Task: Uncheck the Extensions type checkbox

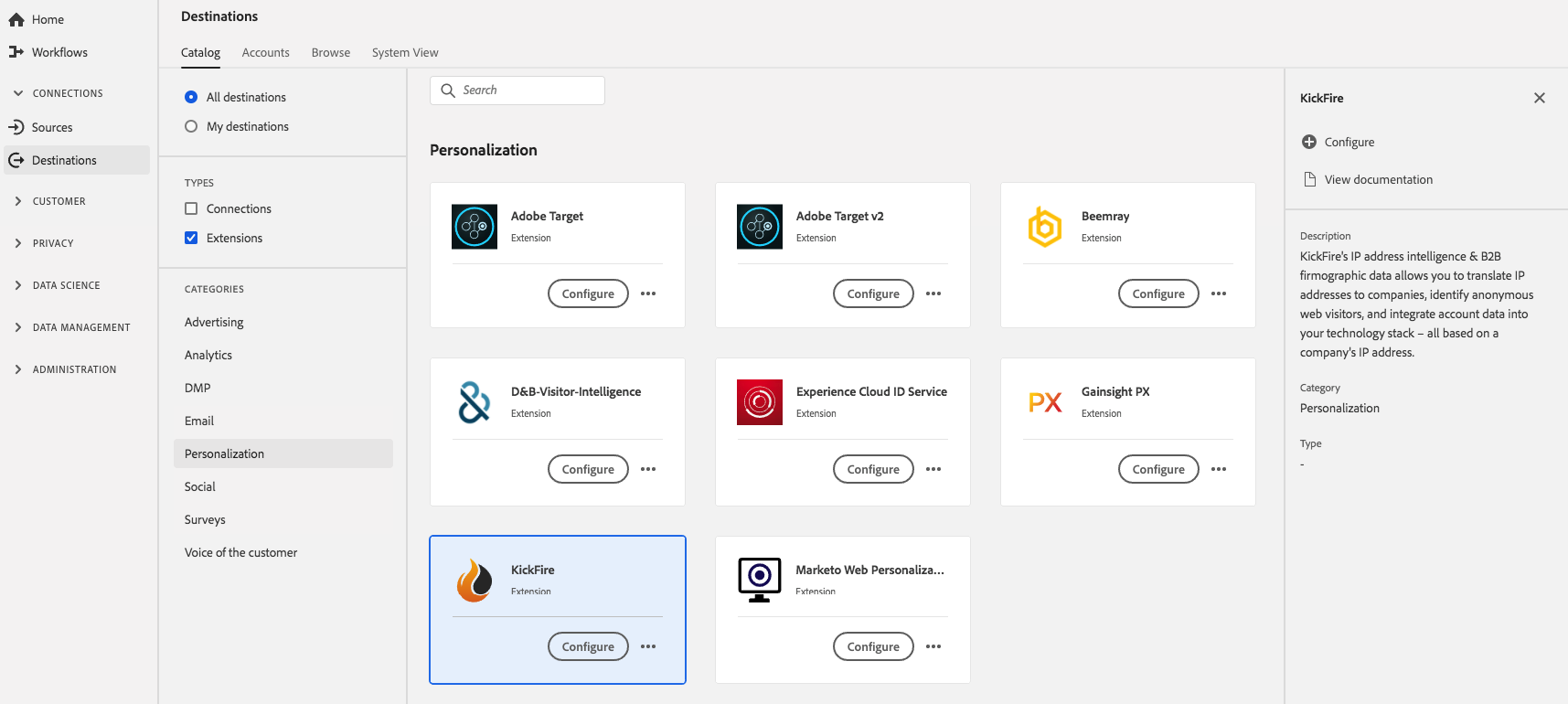Action: 191,238
